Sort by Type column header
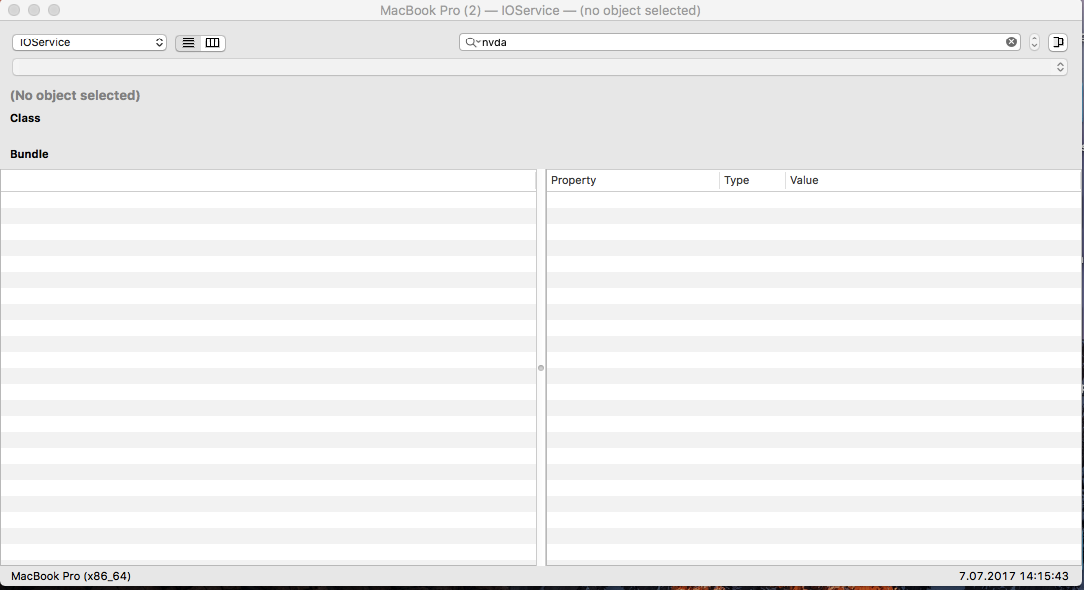Image resolution: width=1084 pixels, height=590 pixels. point(752,181)
